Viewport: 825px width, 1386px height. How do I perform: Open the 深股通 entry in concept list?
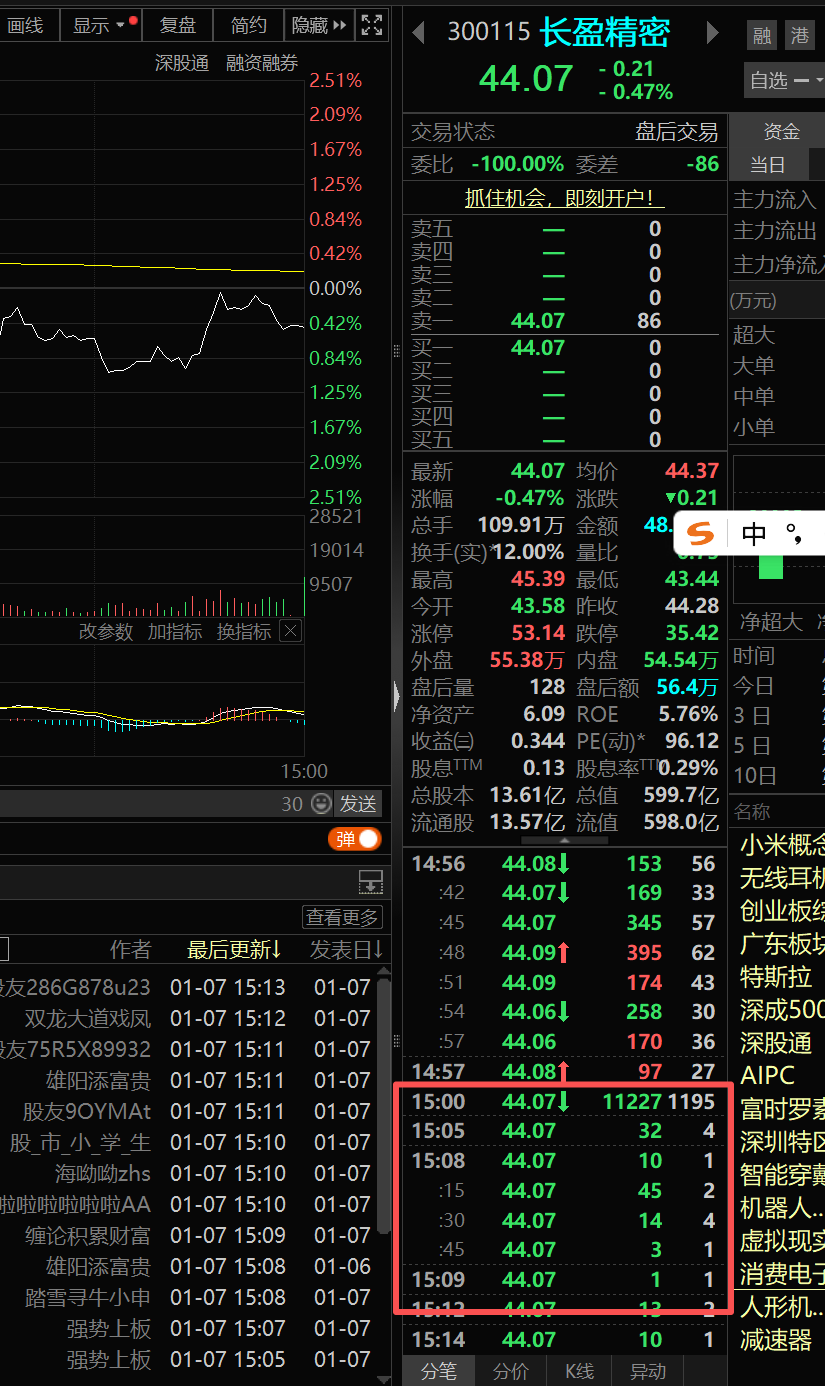pyautogui.click(x=776, y=1042)
